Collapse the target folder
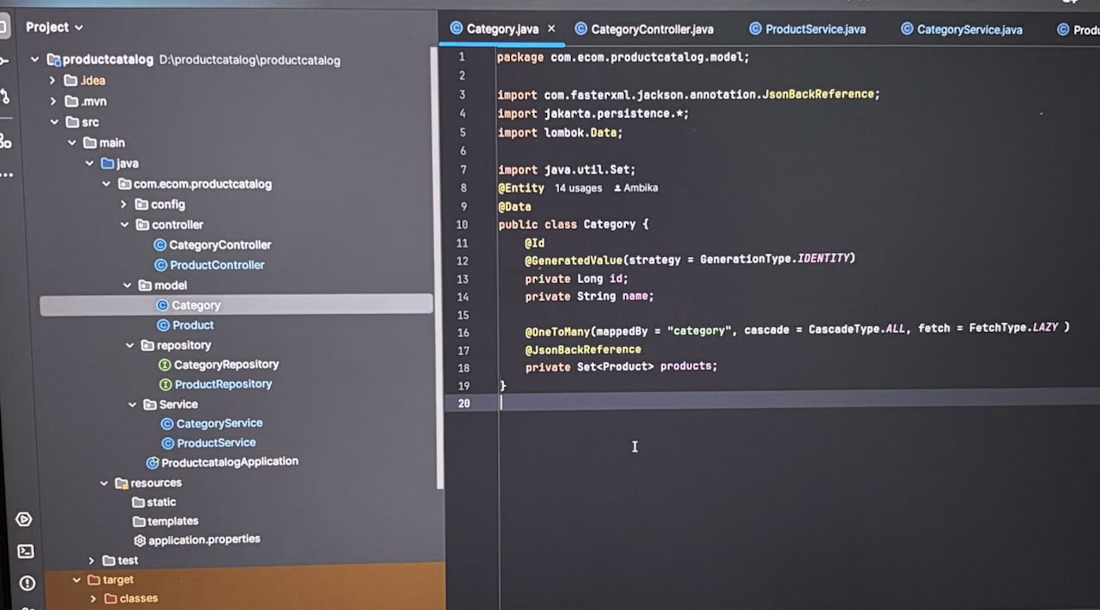 [x=76, y=580]
